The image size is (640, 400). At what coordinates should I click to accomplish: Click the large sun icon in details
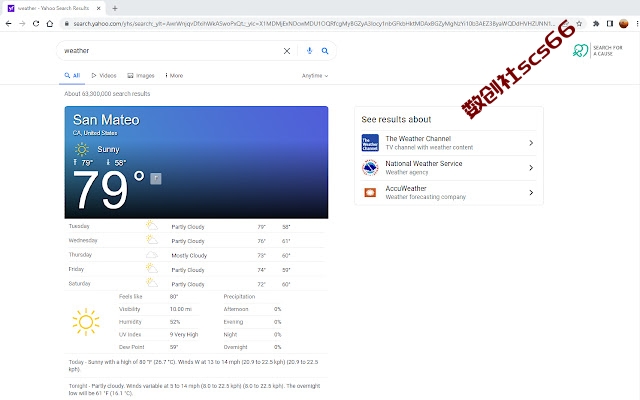pyautogui.click(x=86, y=322)
